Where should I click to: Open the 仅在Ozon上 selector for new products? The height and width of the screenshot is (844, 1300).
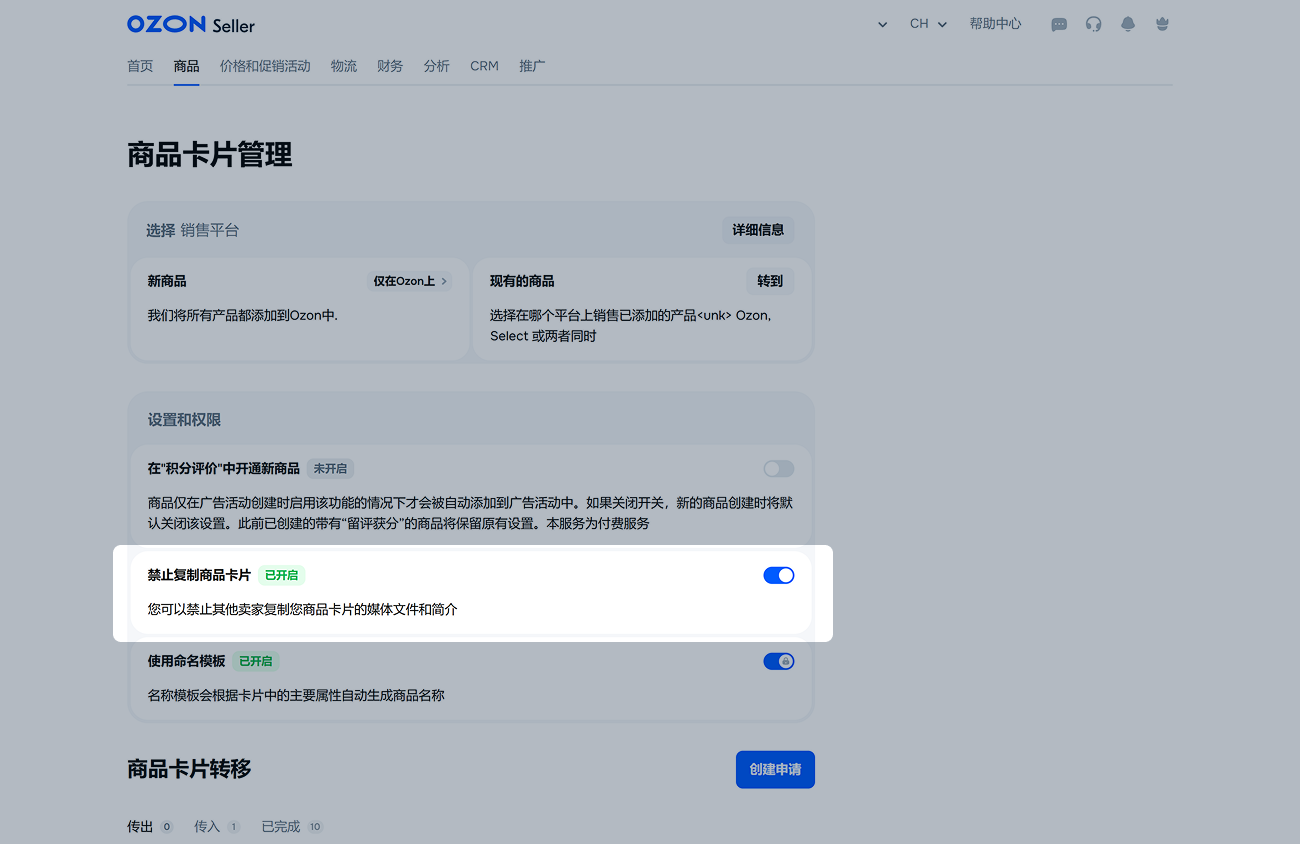pyautogui.click(x=410, y=281)
